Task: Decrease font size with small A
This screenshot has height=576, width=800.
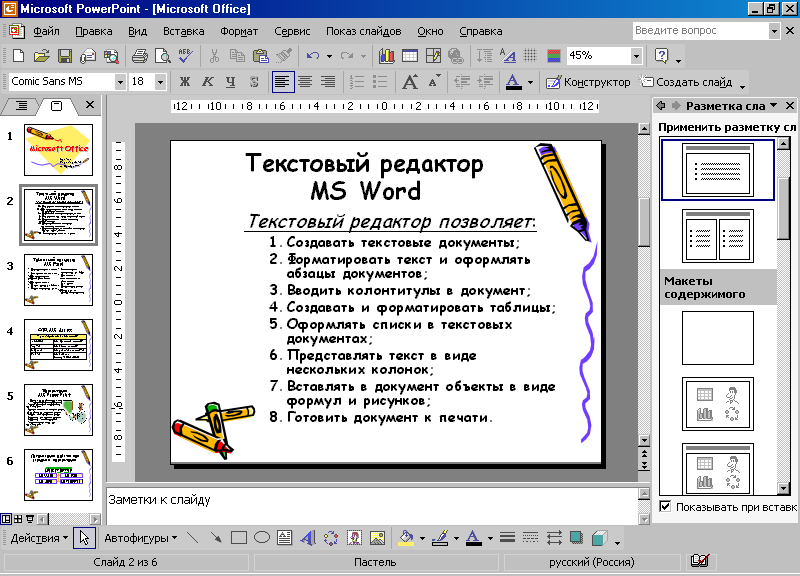Action: click(434, 82)
